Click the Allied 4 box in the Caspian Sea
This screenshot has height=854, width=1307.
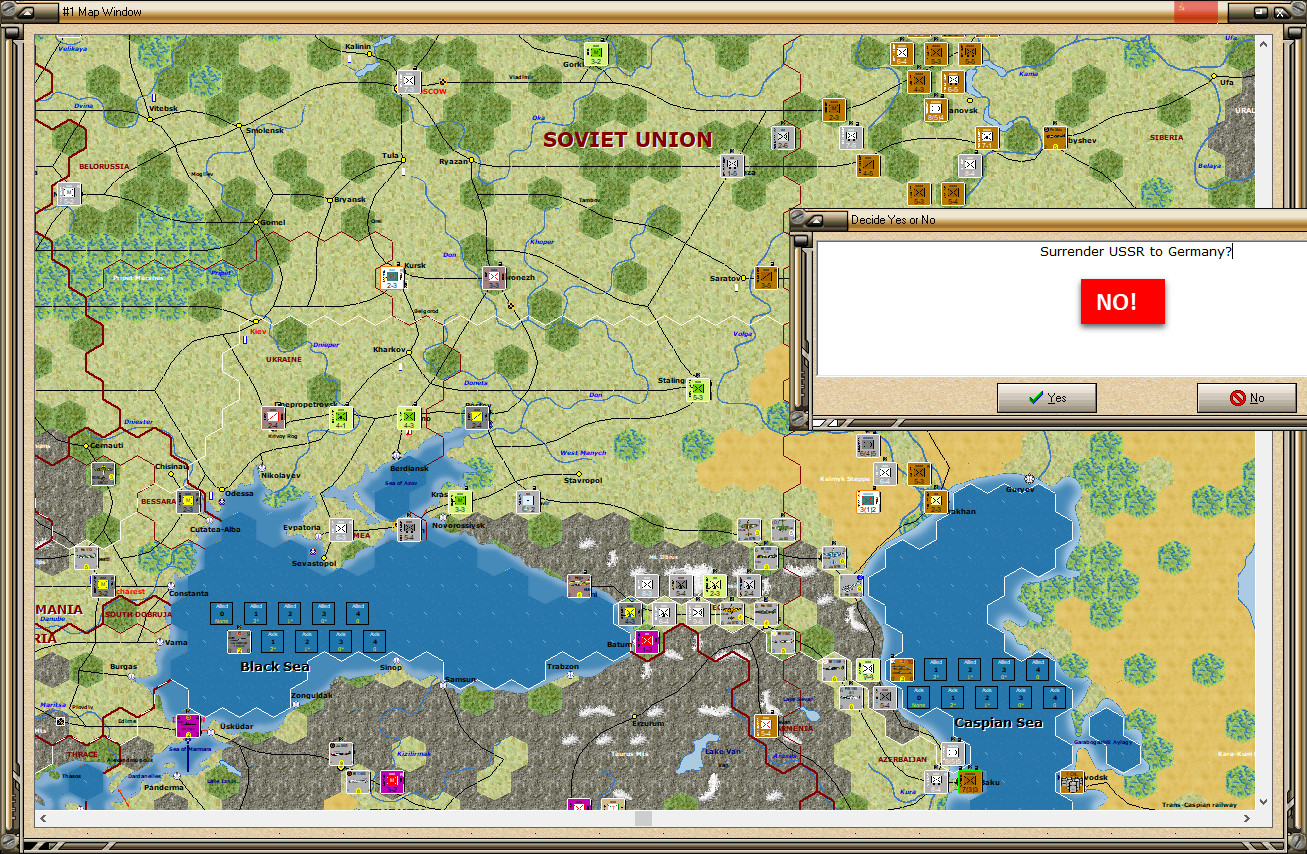tap(1038, 669)
